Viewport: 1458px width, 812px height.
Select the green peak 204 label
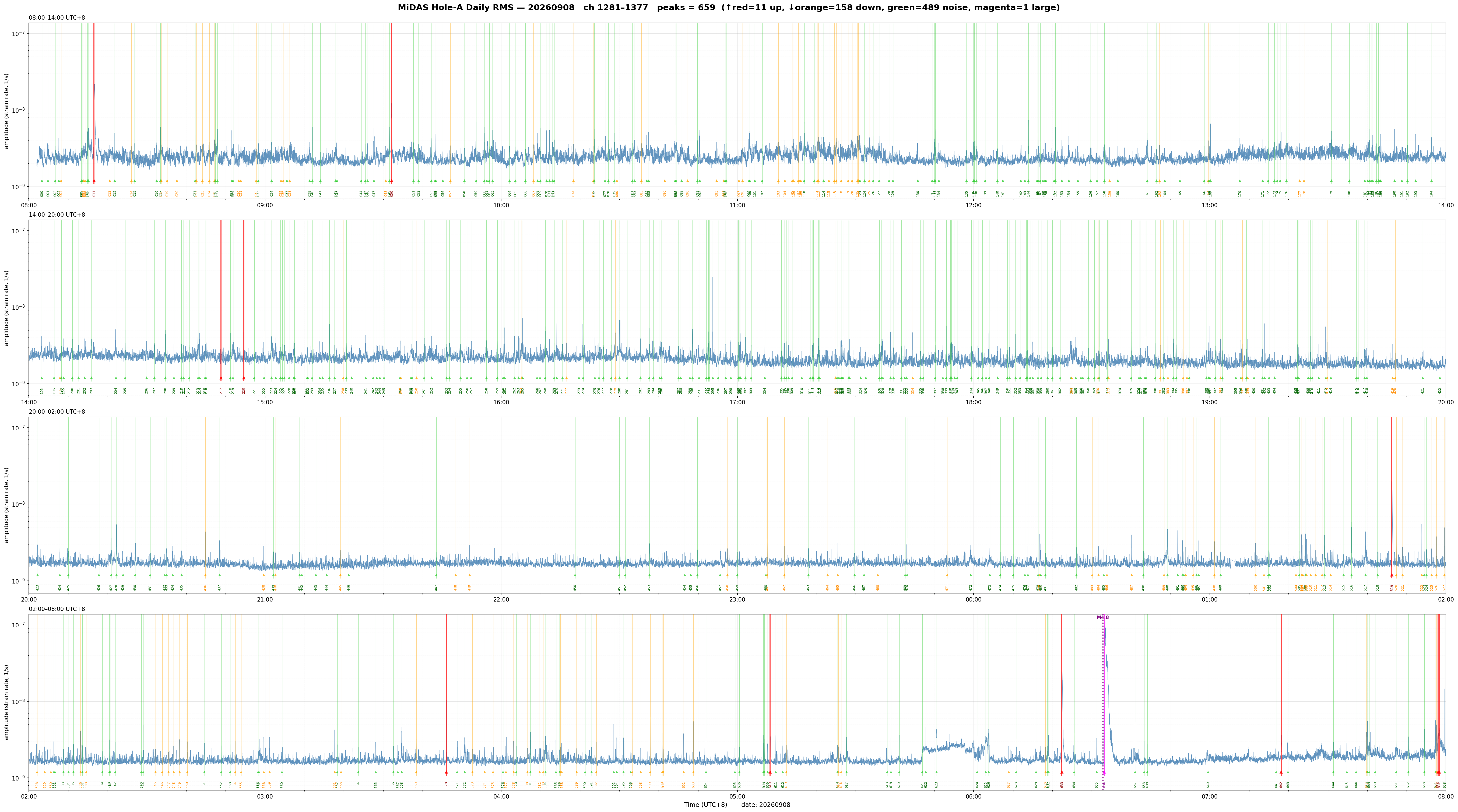[116, 391]
